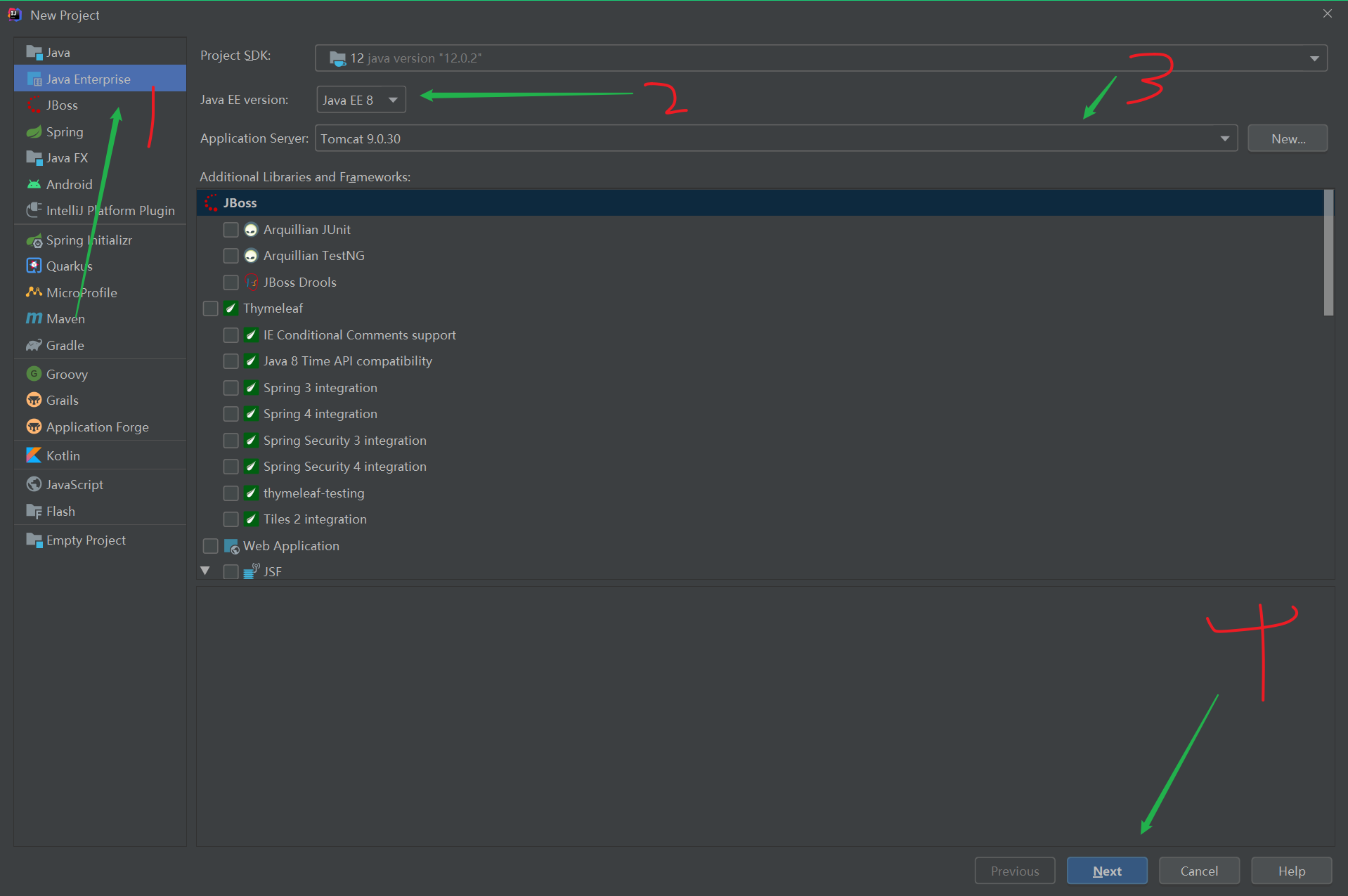Enable the Web Application checkbox
Image resolution: width=1348 pixels, height=896 pixels.
coord(210,546)
